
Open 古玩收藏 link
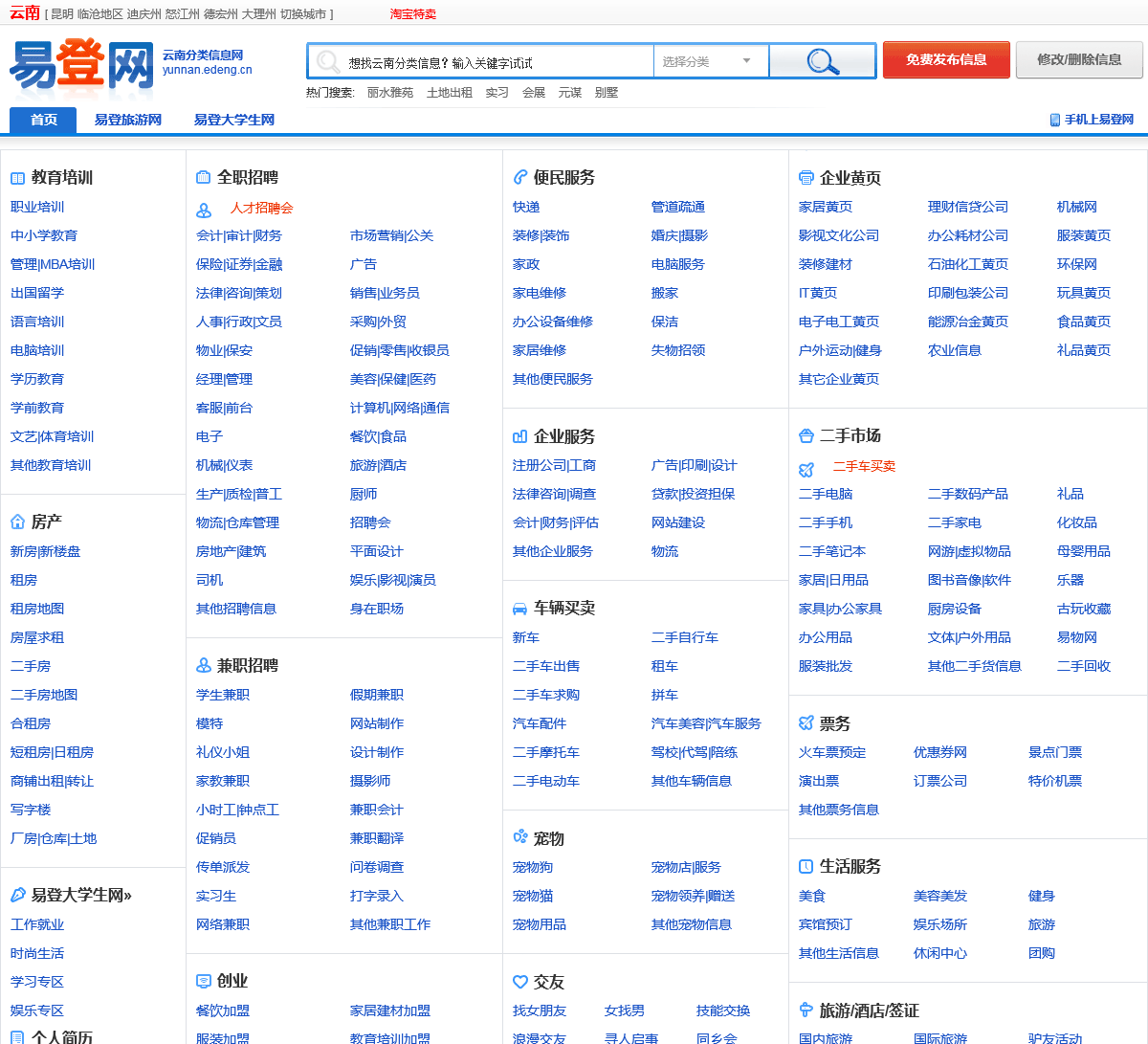[1084, 609]
